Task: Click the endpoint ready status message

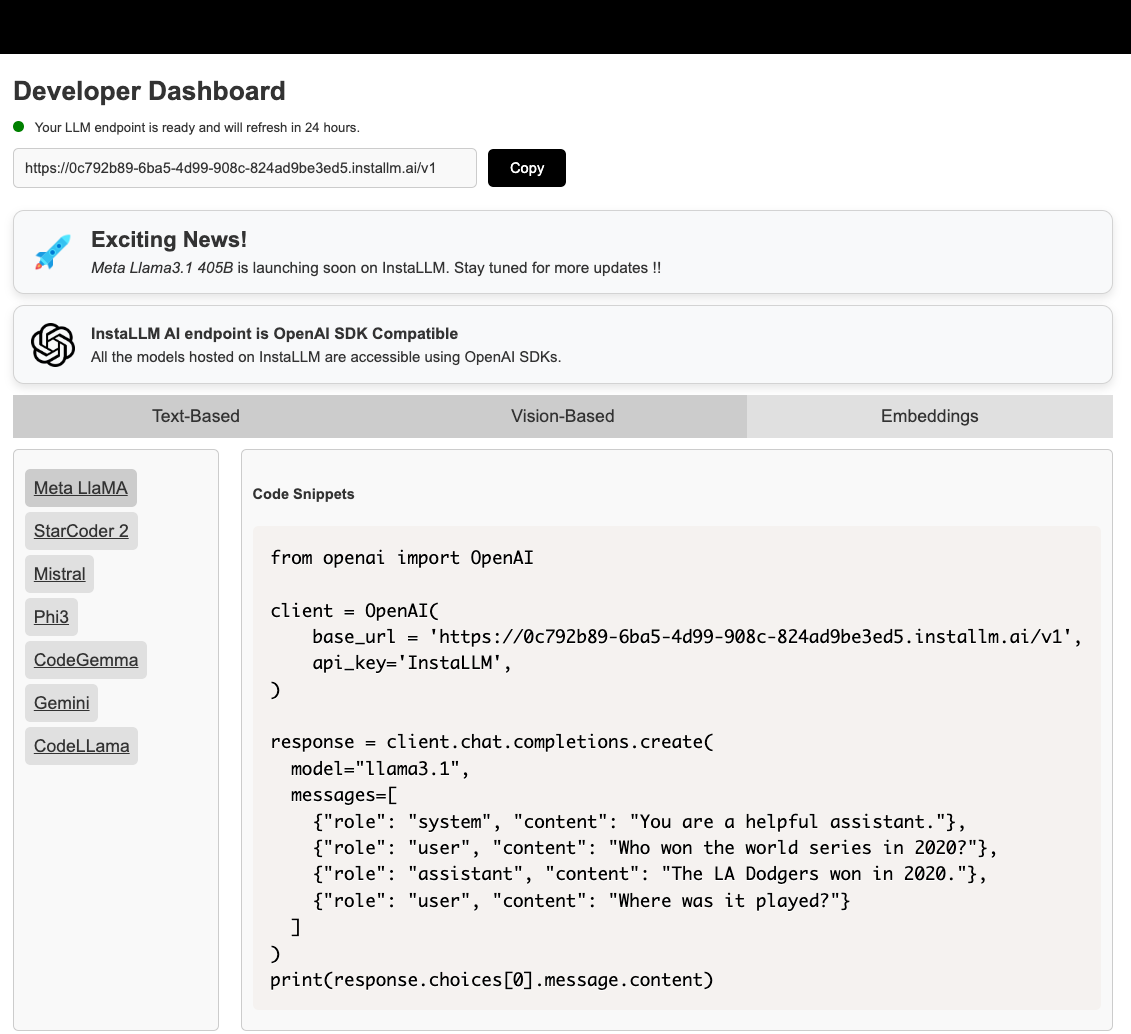Action: (x=197, y=128)
